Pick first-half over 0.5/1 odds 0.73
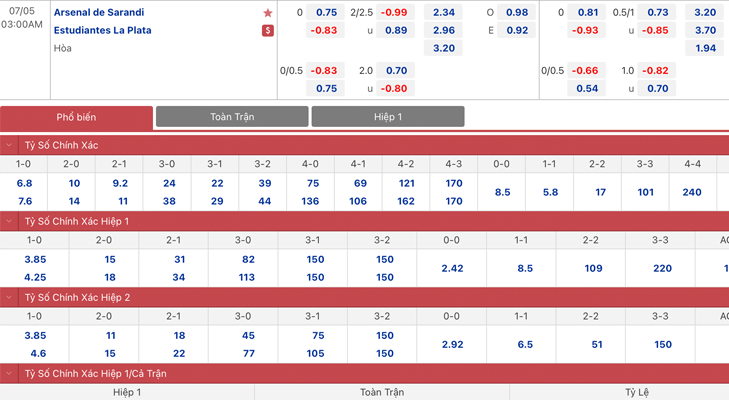Viewport: 729px width, 400px height. 657,13
